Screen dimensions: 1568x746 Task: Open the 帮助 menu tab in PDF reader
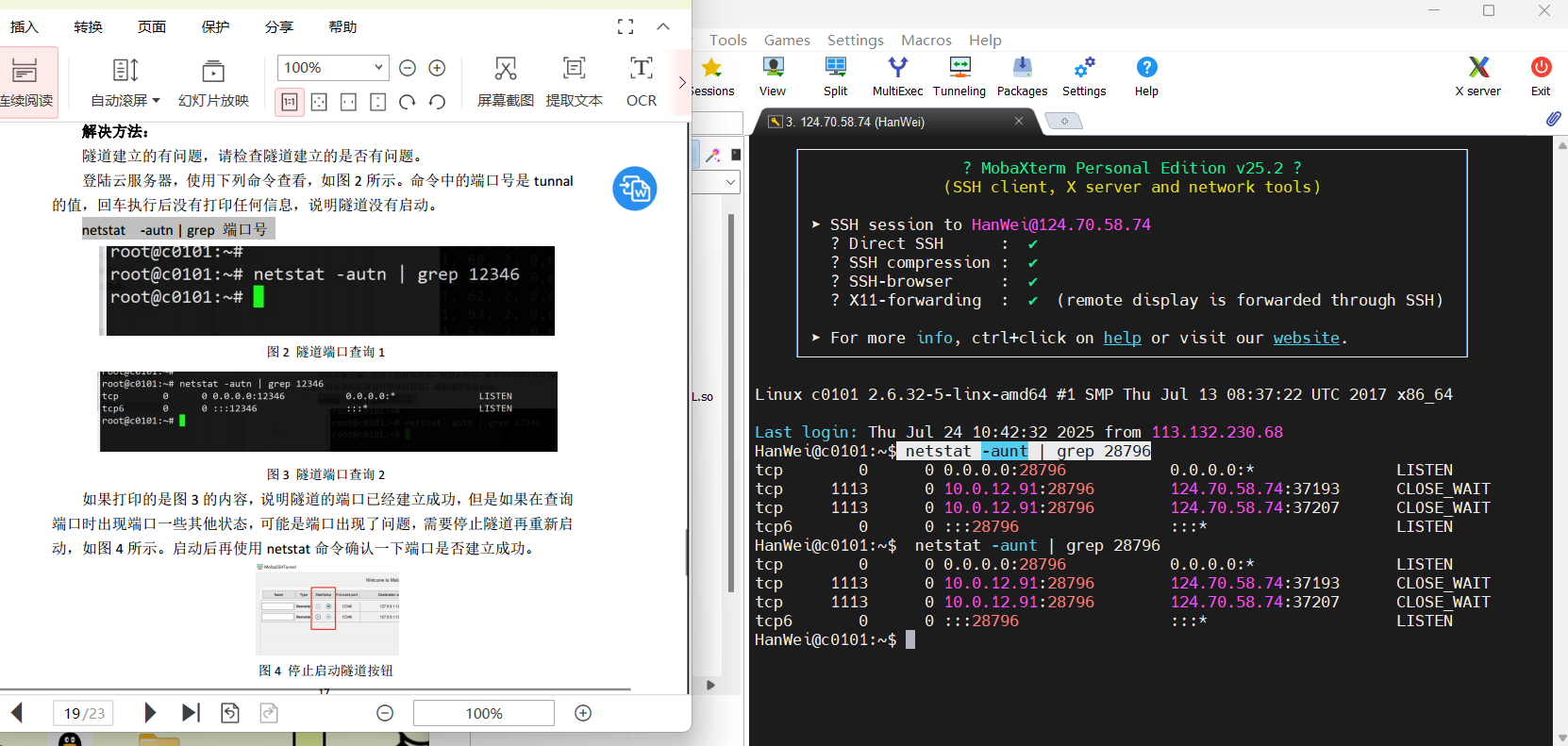coord(342,26)
